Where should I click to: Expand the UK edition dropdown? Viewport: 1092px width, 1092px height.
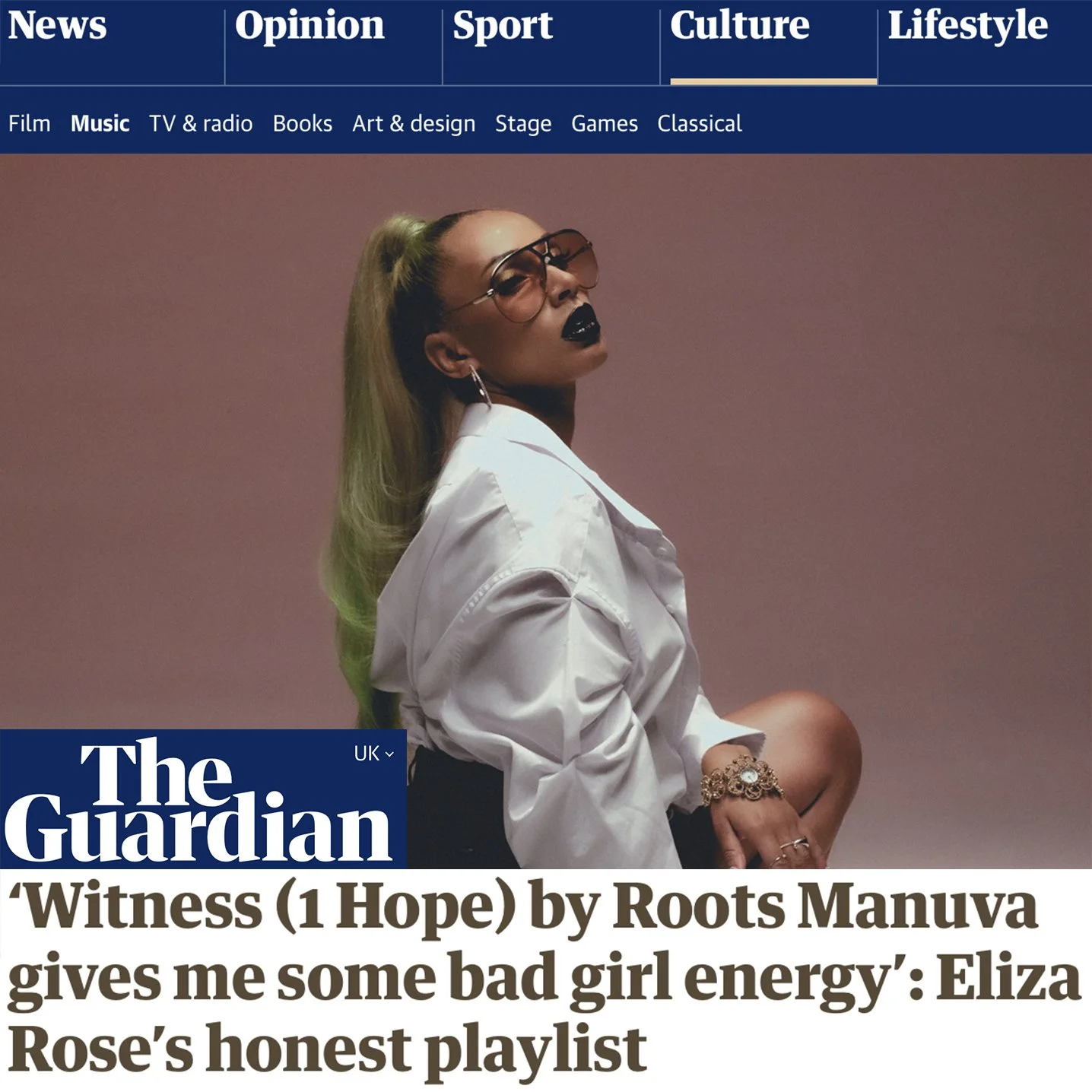(373, 754)
